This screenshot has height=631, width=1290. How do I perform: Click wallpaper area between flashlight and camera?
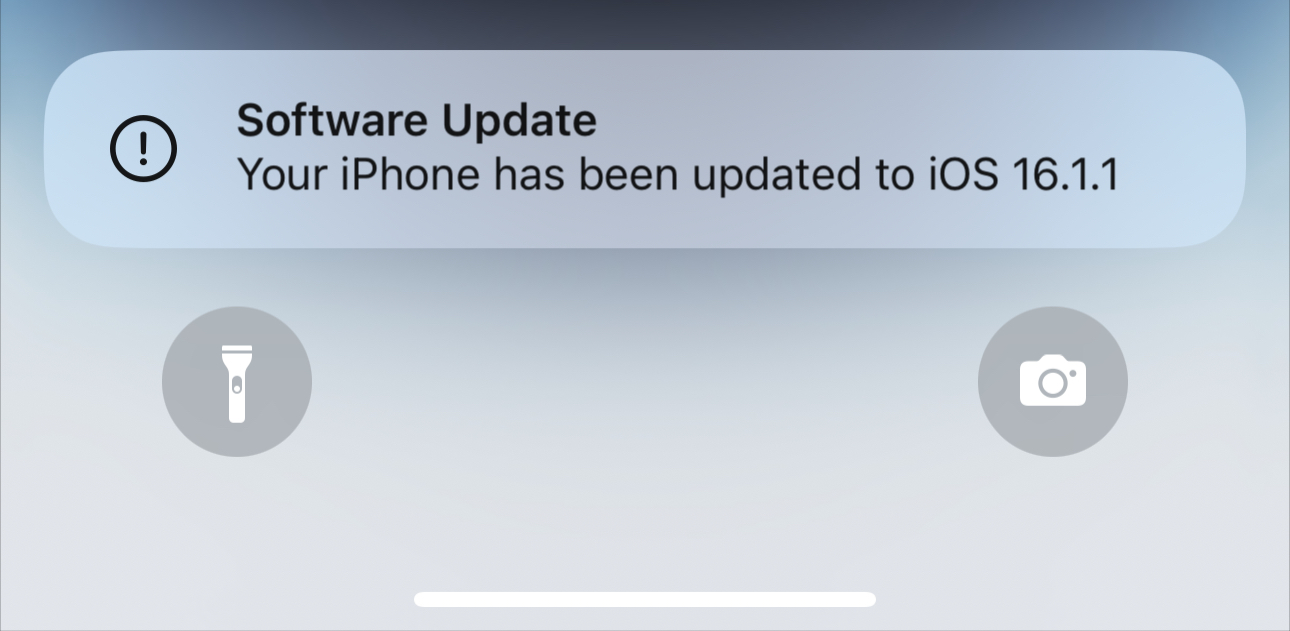coord(645,382)
